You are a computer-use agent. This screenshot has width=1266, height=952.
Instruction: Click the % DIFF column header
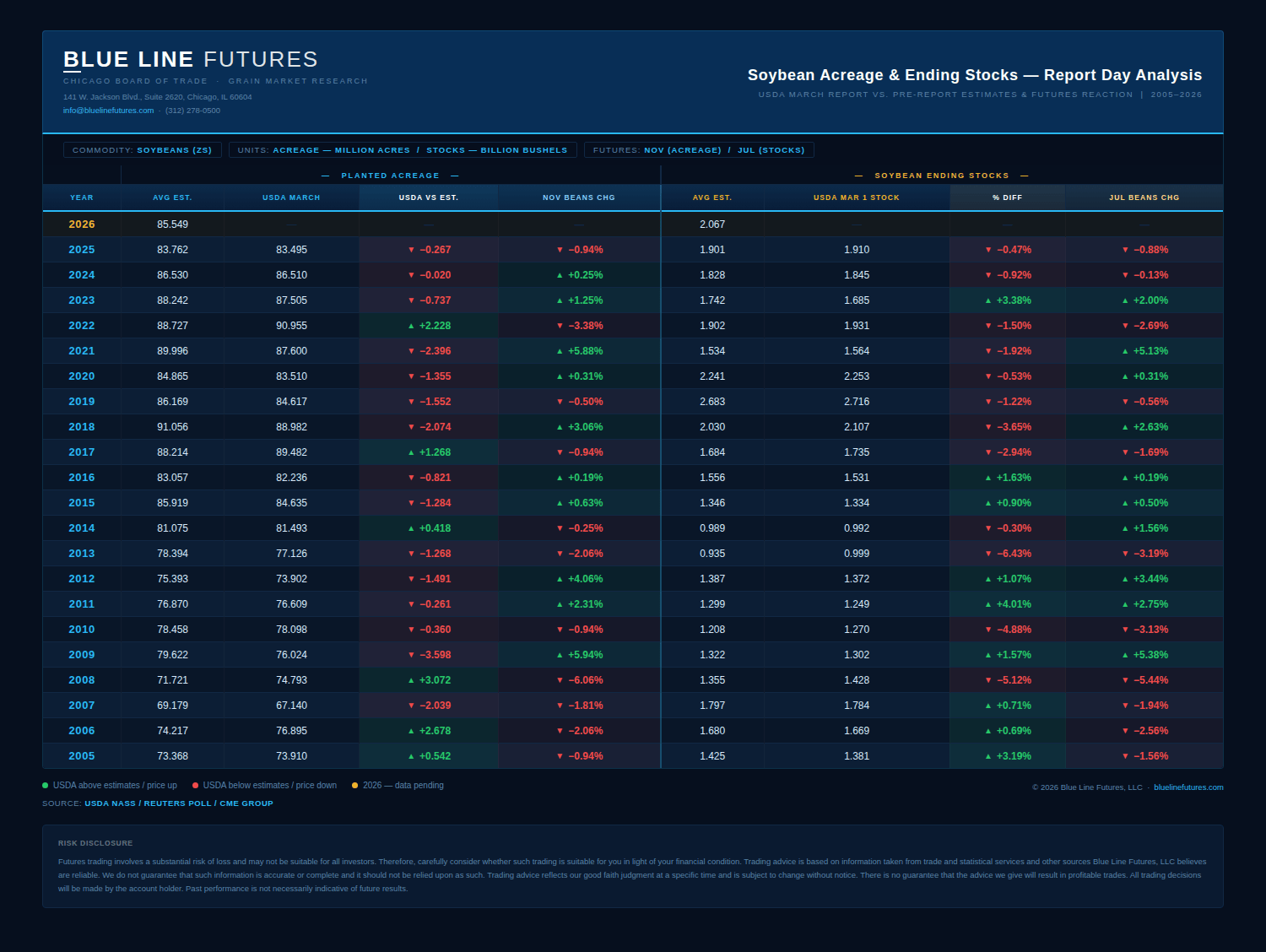1008,197
